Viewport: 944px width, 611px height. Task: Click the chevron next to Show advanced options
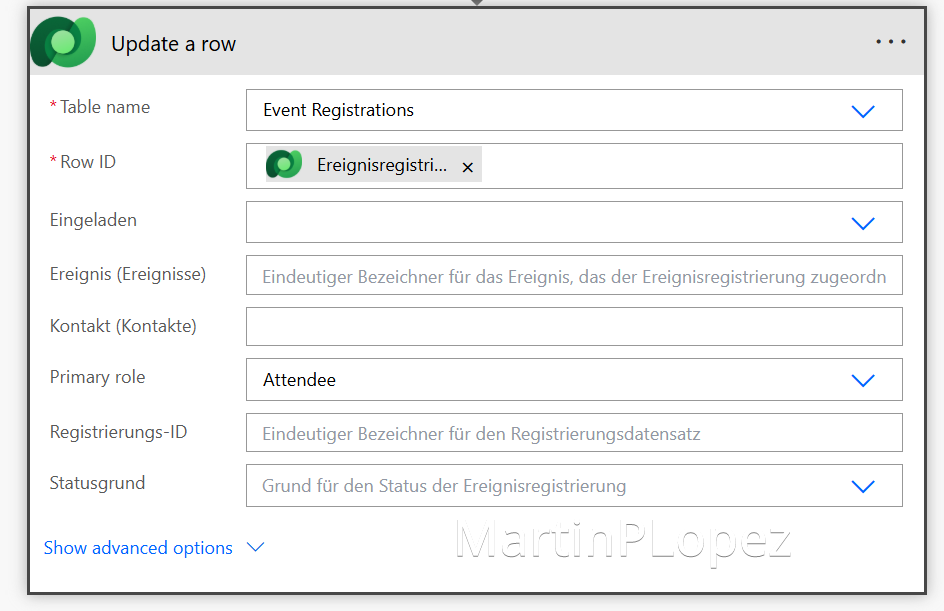click(x=254, y=547)
